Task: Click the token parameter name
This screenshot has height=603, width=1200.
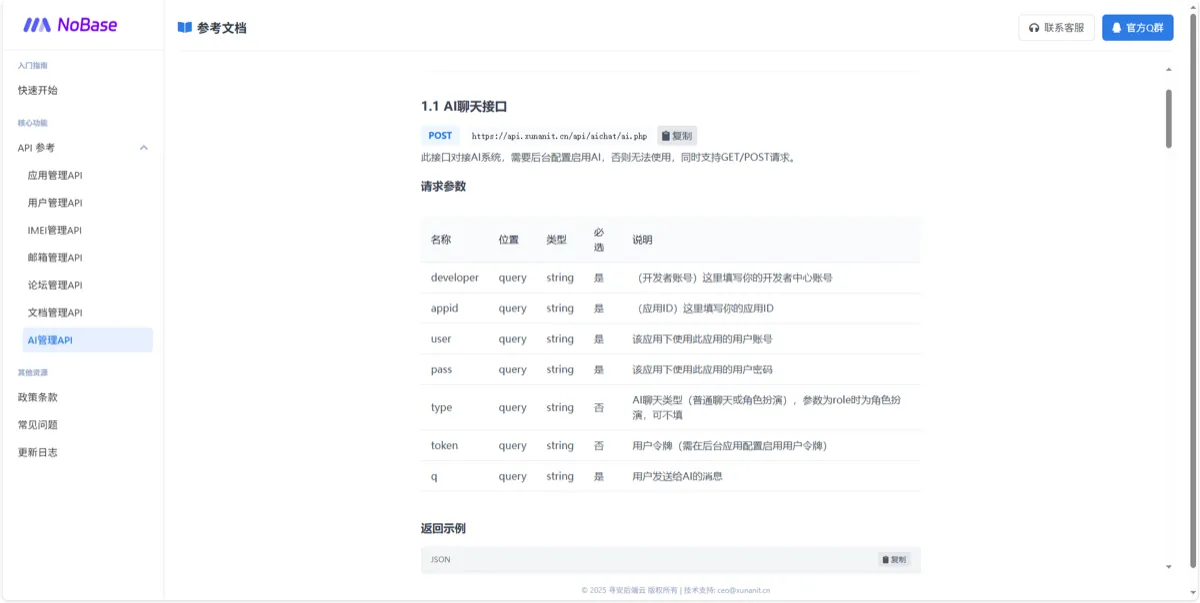Action: click(x=444, y=446)
